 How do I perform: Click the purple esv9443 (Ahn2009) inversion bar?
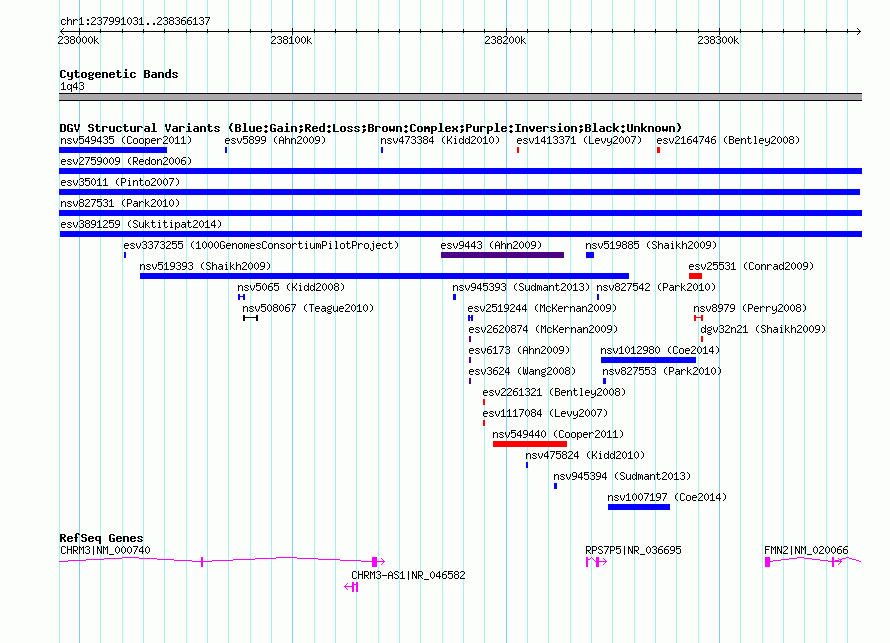pos(502,255)
